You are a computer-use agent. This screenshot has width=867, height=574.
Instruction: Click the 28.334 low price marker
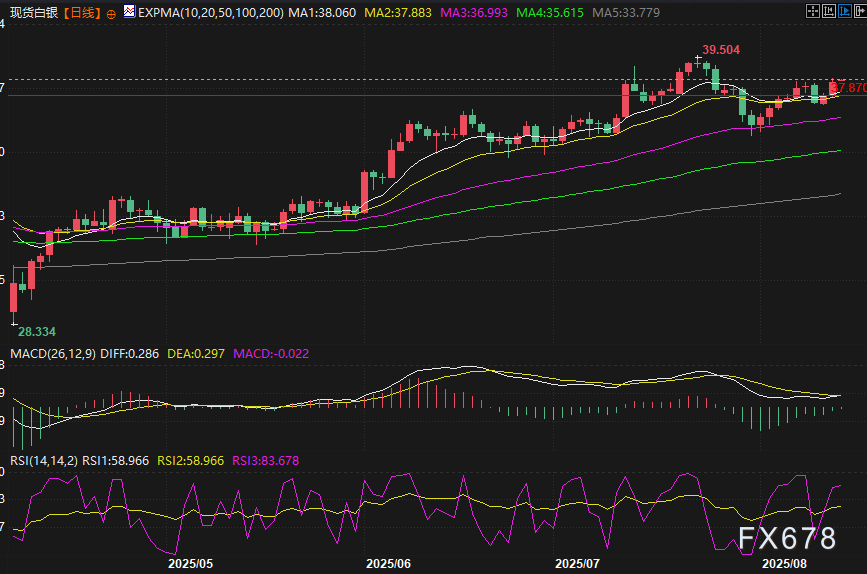tap(38, 330)
